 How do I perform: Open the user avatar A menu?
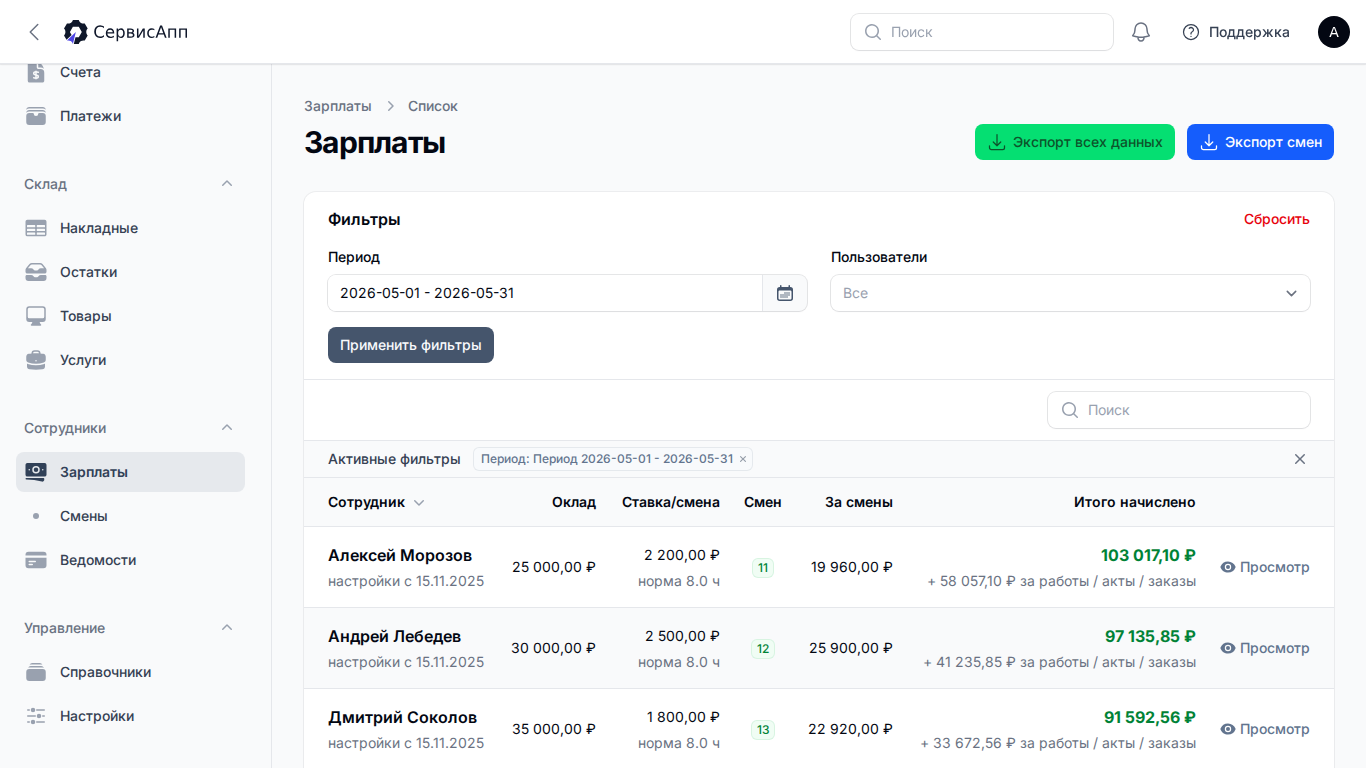pos(1334,32)
